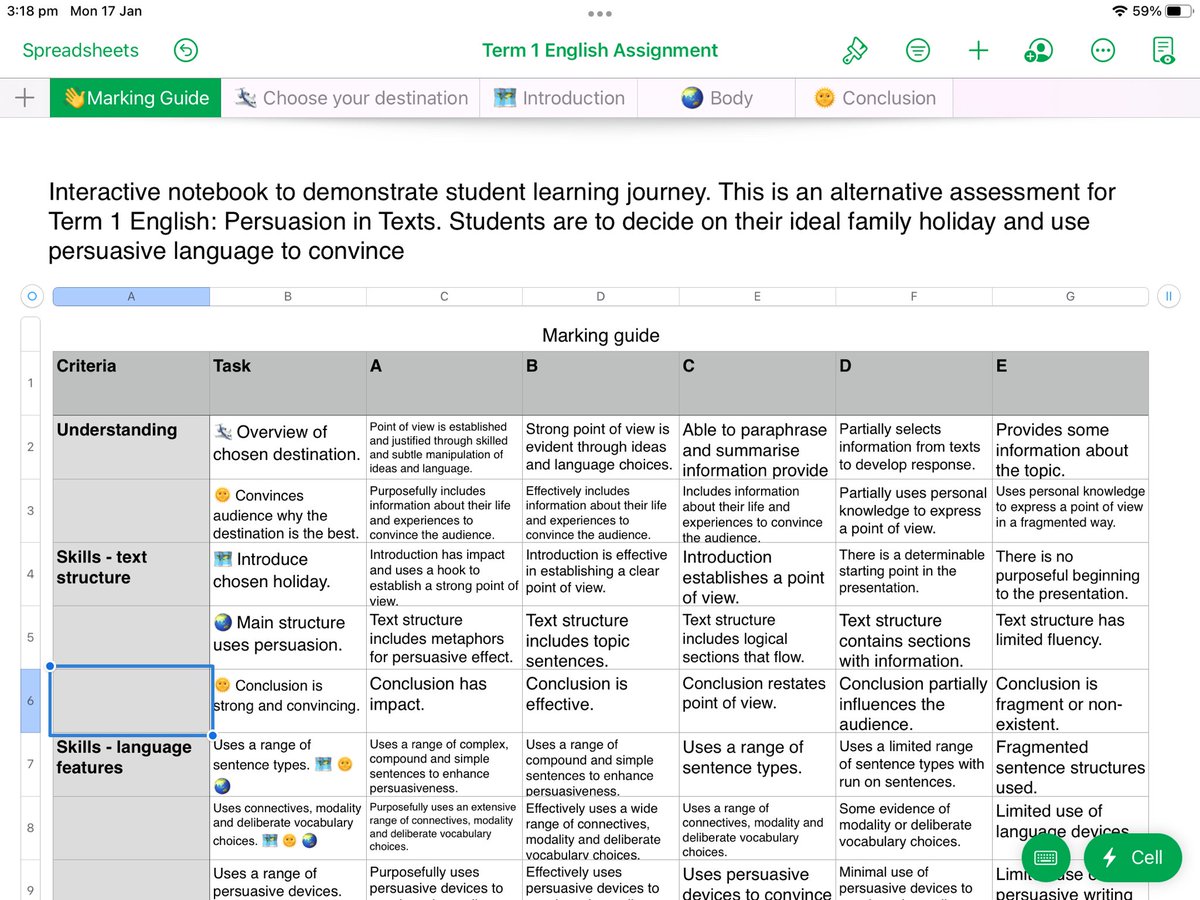Switch to the Conclusion sheet tab
The width and height of the screenshot is (1200, 900).
click(x=875, y=98)
